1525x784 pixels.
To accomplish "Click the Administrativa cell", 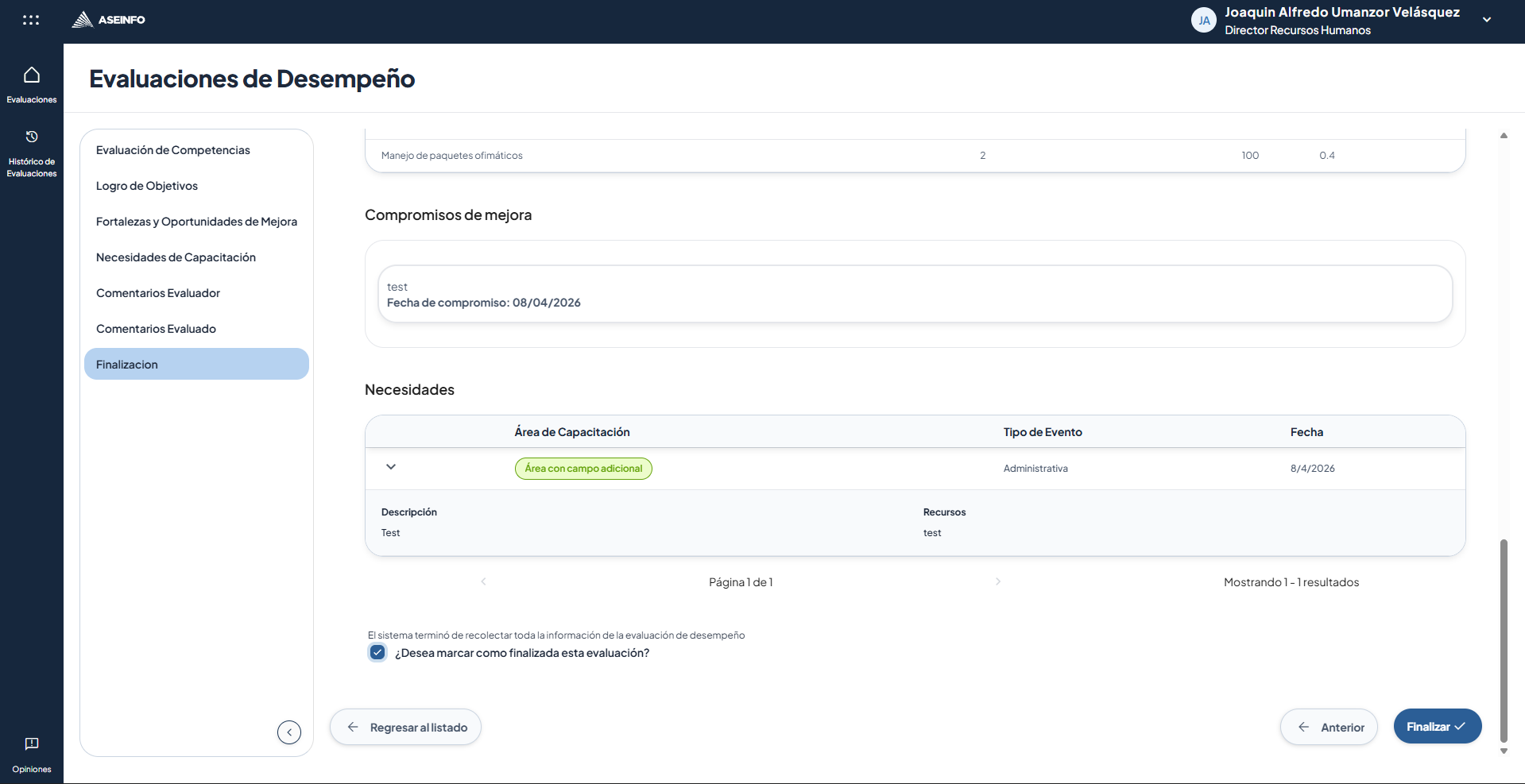I will click(1035, 469).
